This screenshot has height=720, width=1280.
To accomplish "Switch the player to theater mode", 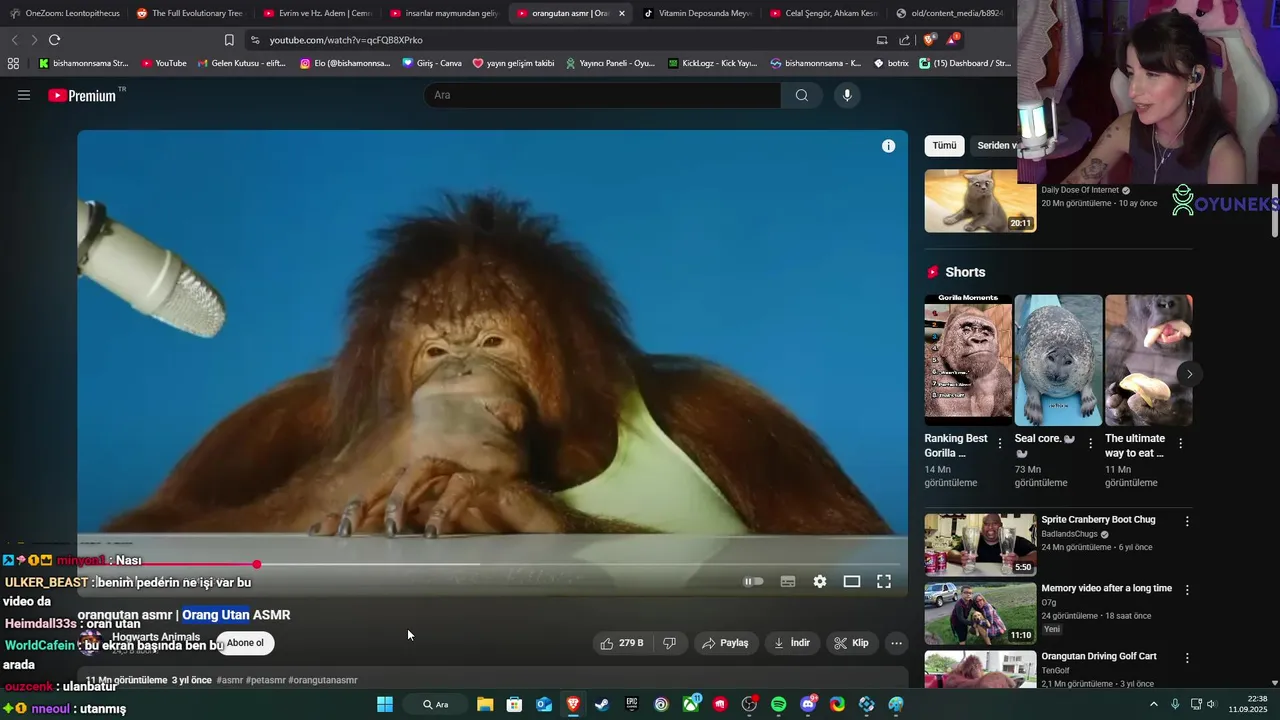I will [x=852, y=581].
